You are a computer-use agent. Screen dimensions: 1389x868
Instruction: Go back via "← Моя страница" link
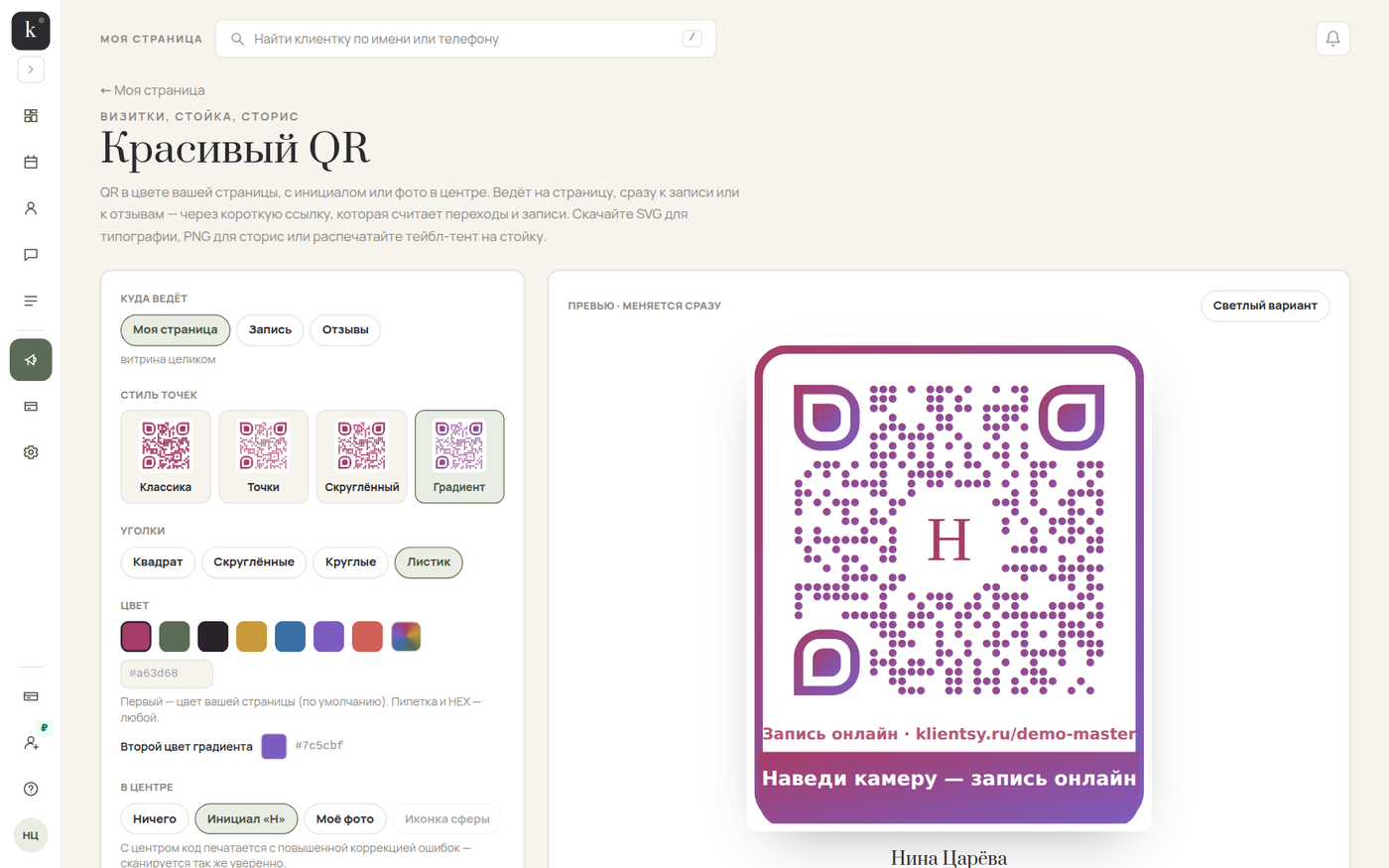pos(153,90)
